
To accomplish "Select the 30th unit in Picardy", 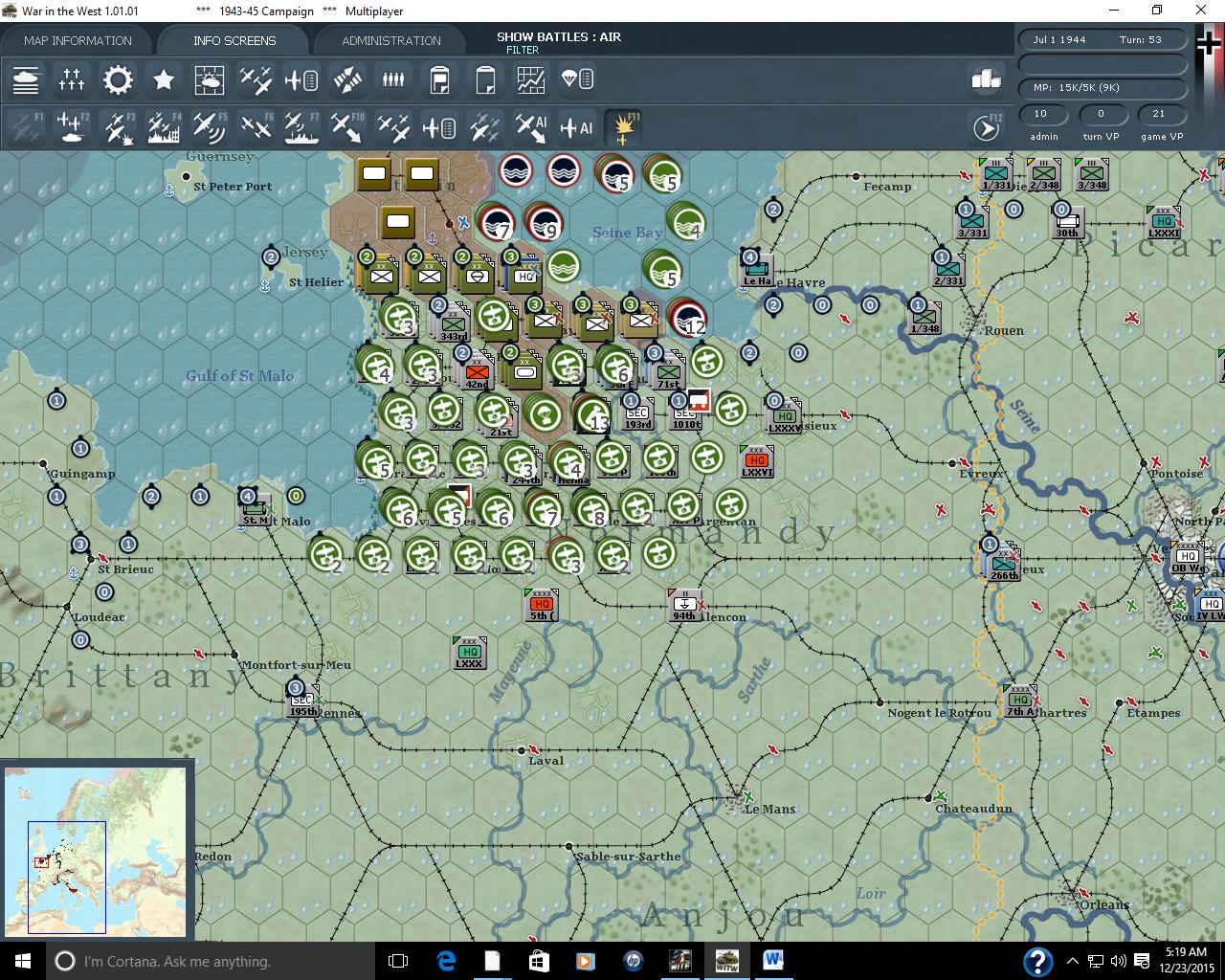I will [x=1067, y=222].
